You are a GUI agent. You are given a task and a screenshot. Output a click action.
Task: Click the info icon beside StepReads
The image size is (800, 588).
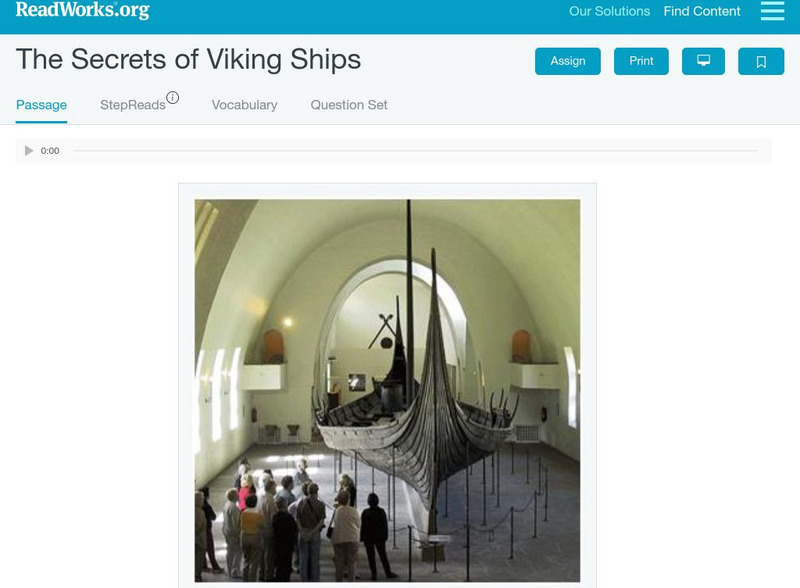pos(174,94)
